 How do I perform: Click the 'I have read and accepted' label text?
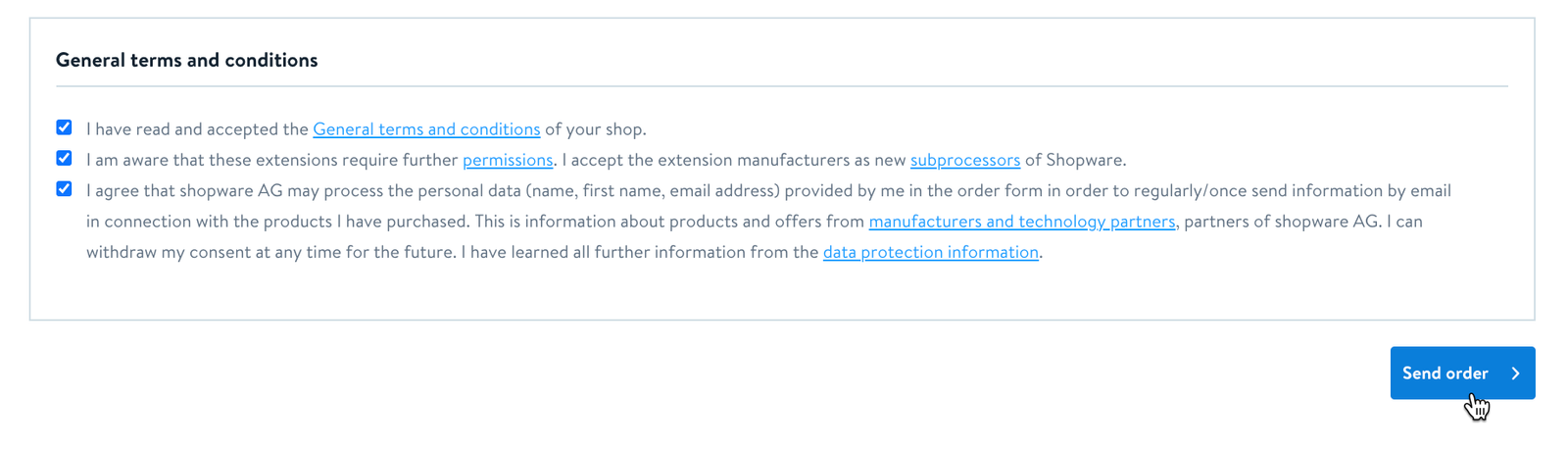click(196, 129)
